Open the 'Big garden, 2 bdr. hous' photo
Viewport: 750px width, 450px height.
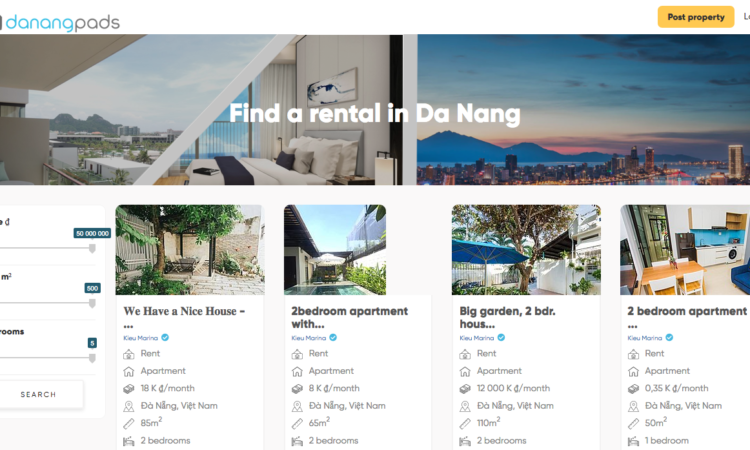(x=526, y=250)
